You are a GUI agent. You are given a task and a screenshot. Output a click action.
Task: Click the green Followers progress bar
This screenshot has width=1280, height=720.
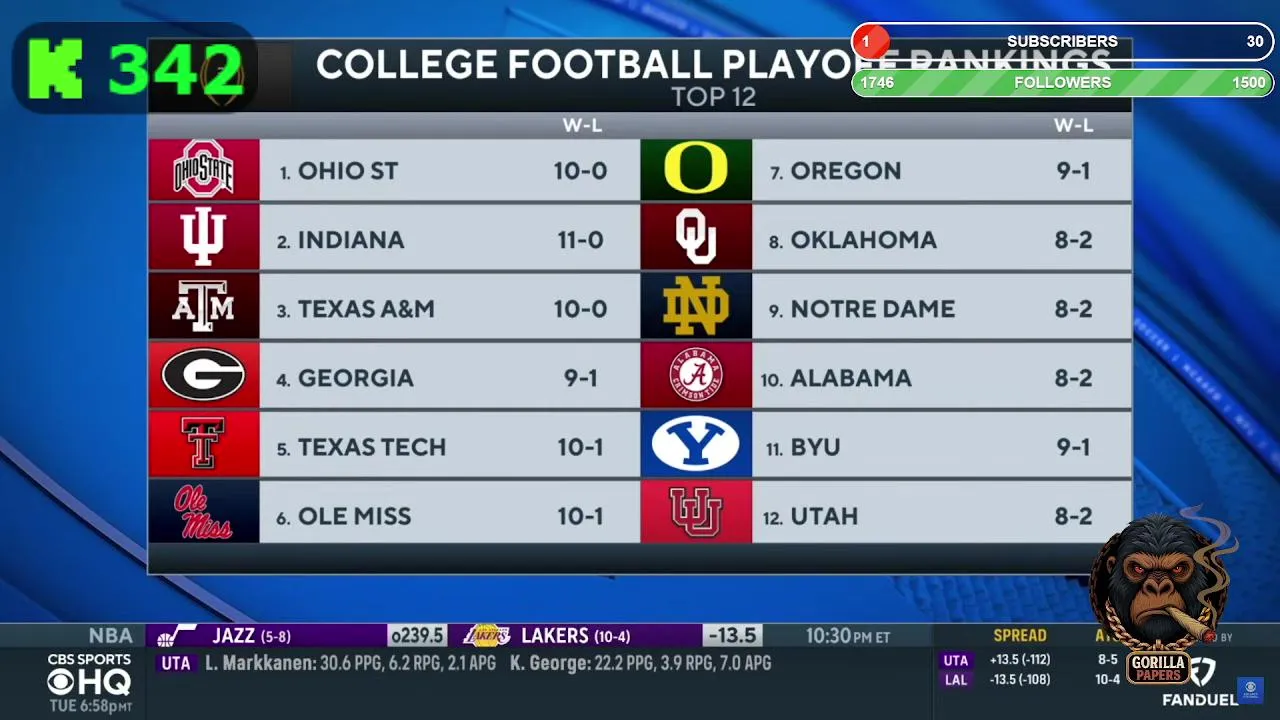click(x=1062, y=83)
